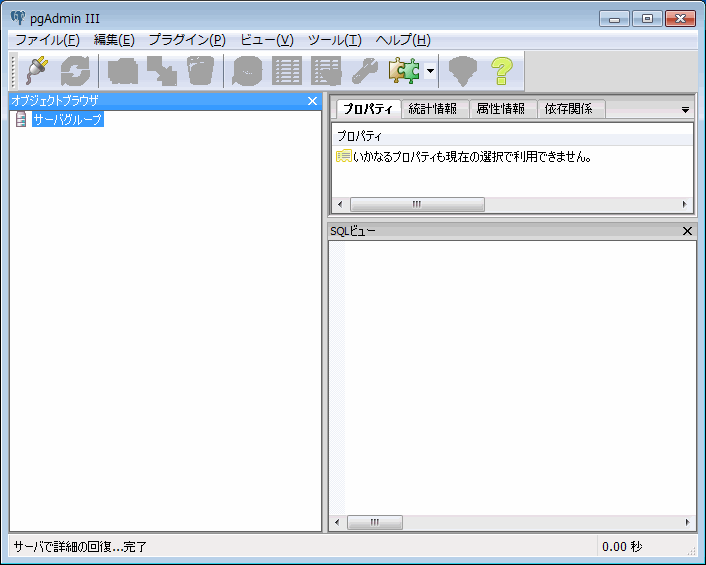
Task: Switch to the 属性情報 tab
Action: 501,108
